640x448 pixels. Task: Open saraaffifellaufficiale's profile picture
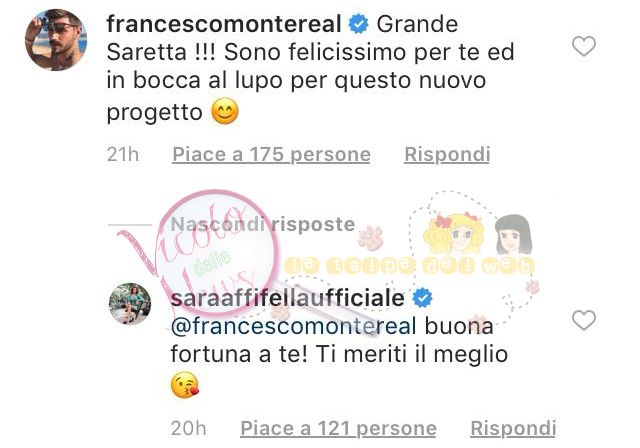click(130, 304)
